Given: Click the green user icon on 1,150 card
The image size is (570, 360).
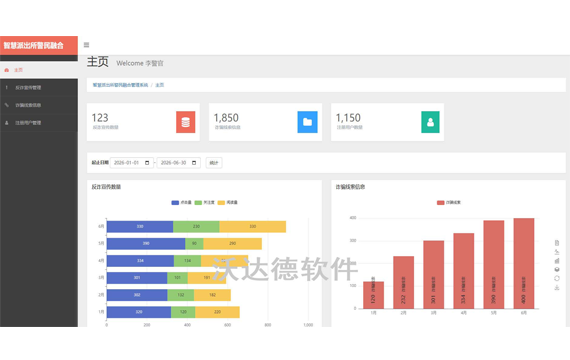Looking at the screenshot, I should (430, 122).
